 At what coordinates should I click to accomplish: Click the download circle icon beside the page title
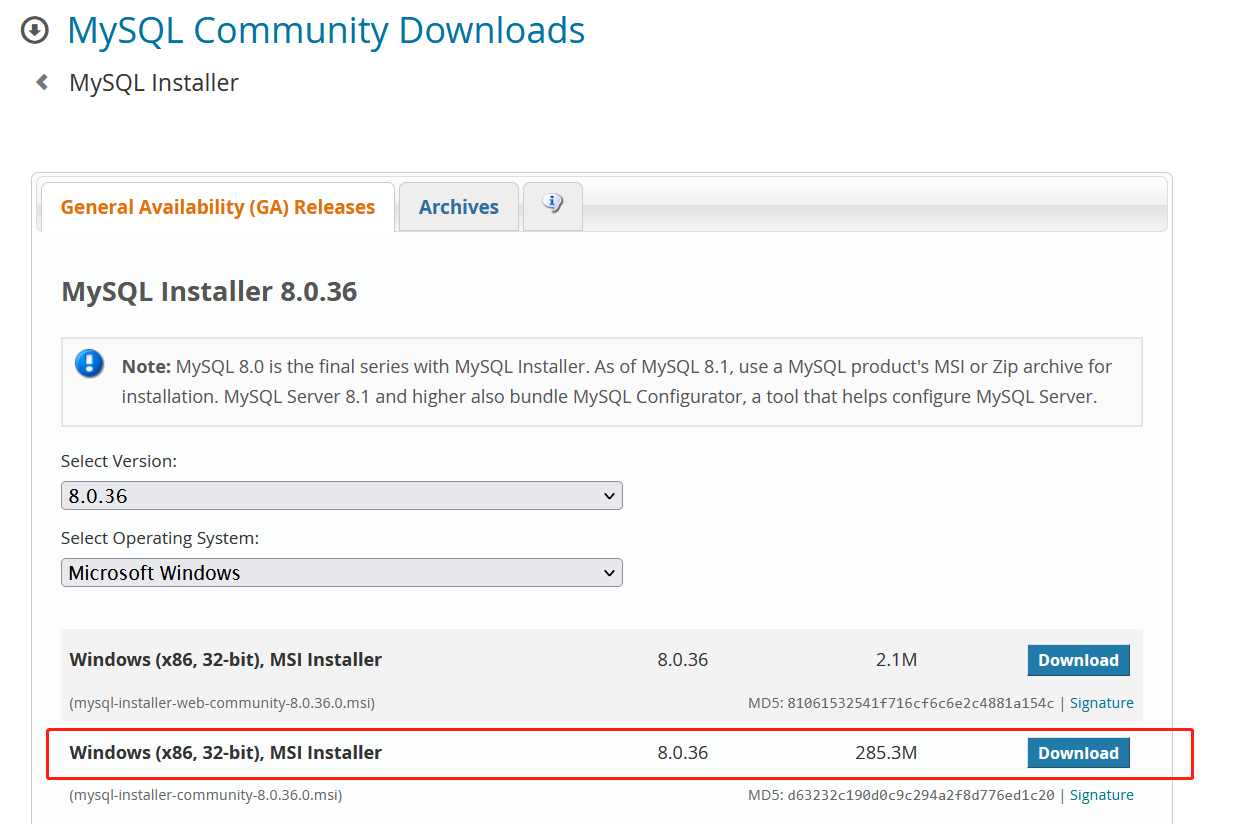point(34,30)
